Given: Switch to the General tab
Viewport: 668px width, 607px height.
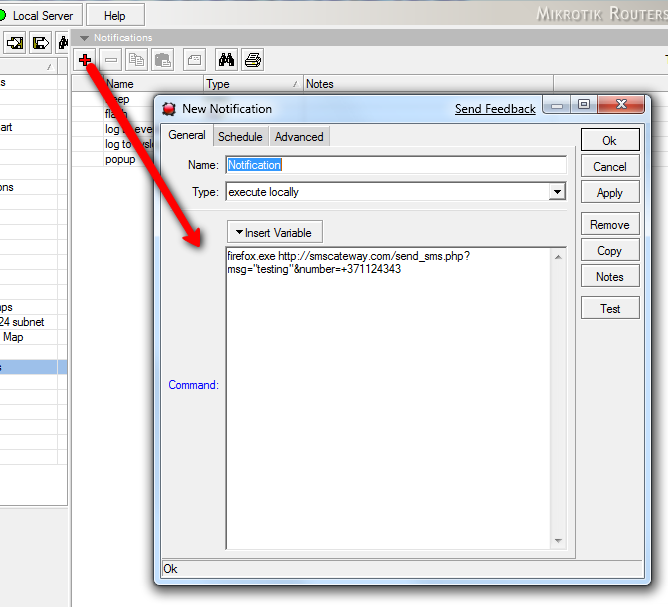Looking at the screenshot, I should pyautogui.click(x=187, y=135).
